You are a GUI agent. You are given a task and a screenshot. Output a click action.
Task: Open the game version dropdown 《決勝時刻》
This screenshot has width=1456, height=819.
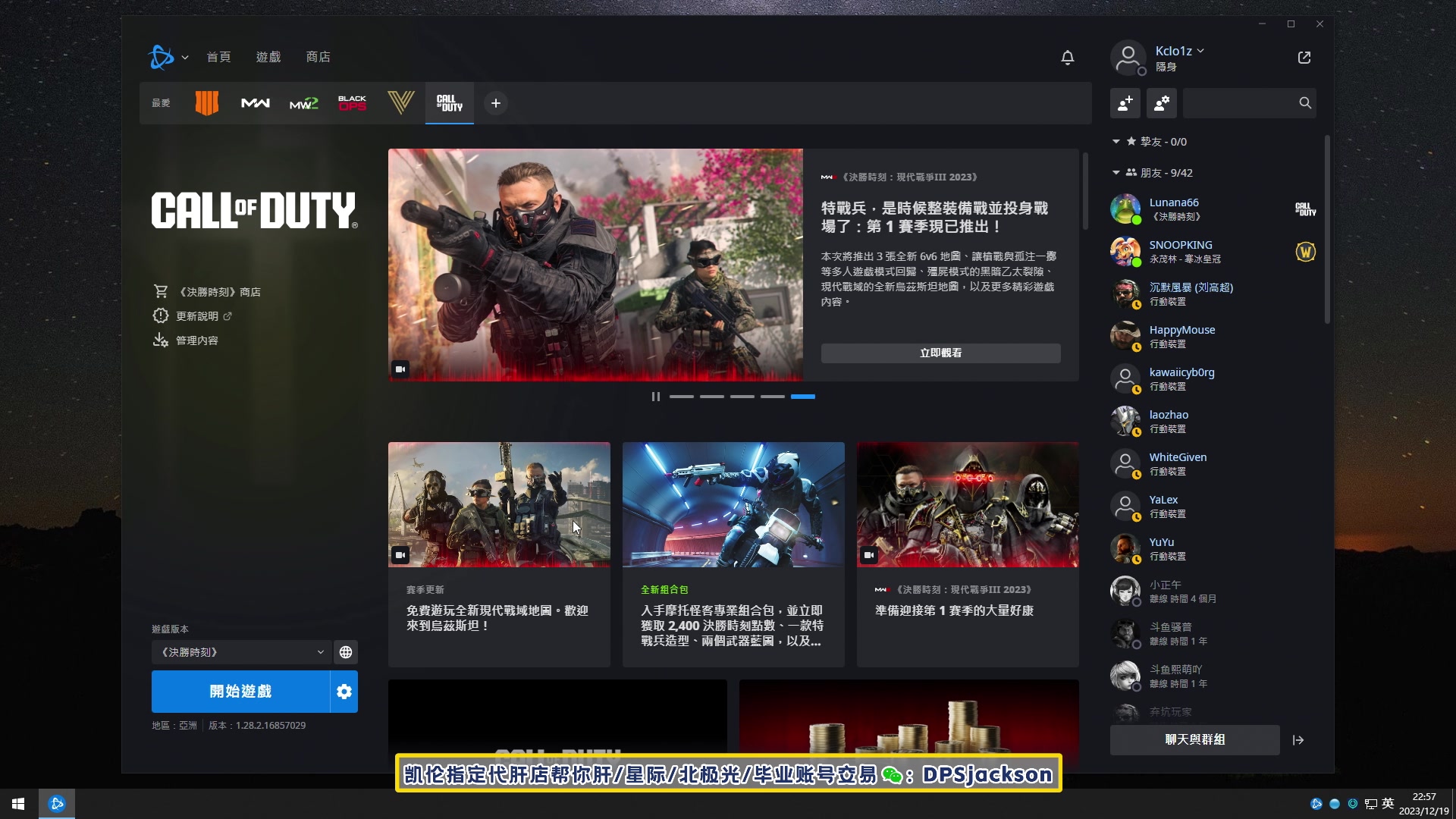click(240, 652)
